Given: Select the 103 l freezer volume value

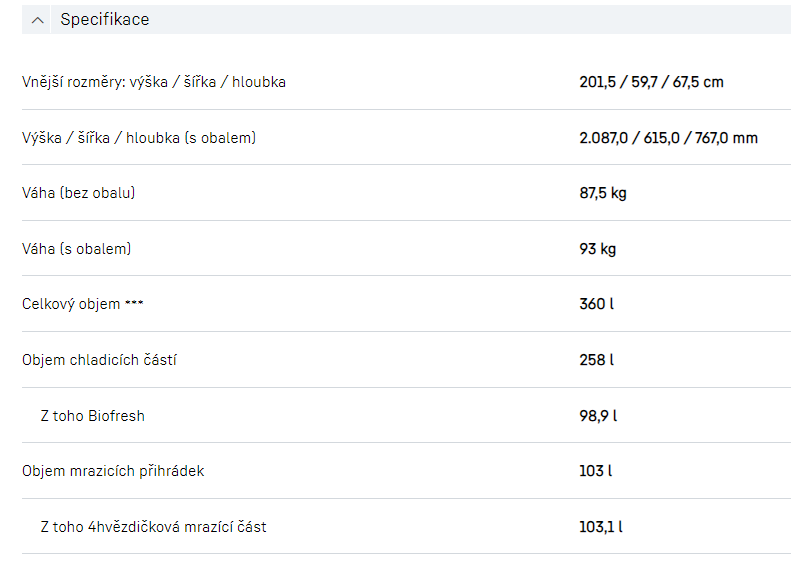Looking at the screenshot, I should pos(595,471).
